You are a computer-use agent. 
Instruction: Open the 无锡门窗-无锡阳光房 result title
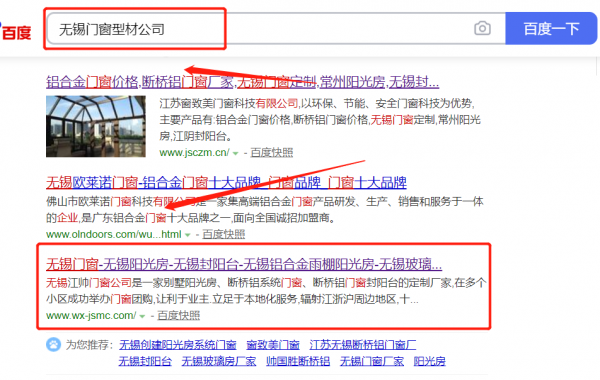(x=244, y=264)
